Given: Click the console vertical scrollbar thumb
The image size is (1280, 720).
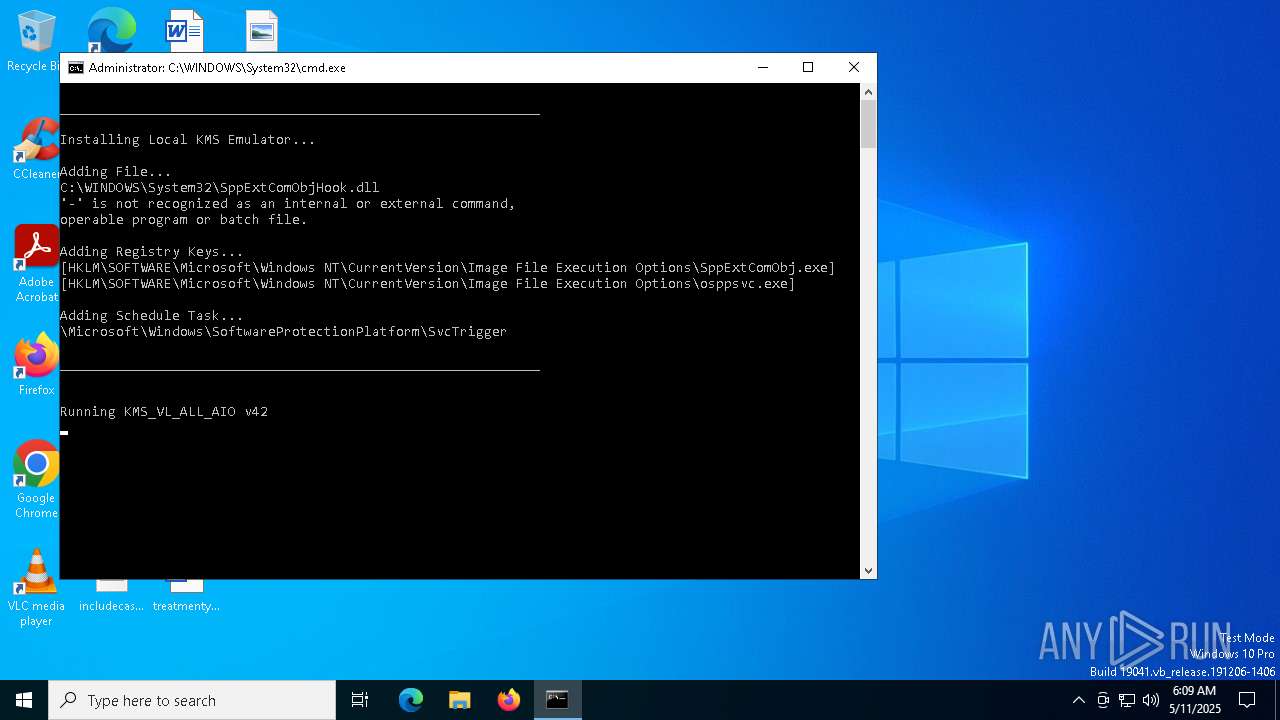Looking at the screenshot, I should click(868, 124).
